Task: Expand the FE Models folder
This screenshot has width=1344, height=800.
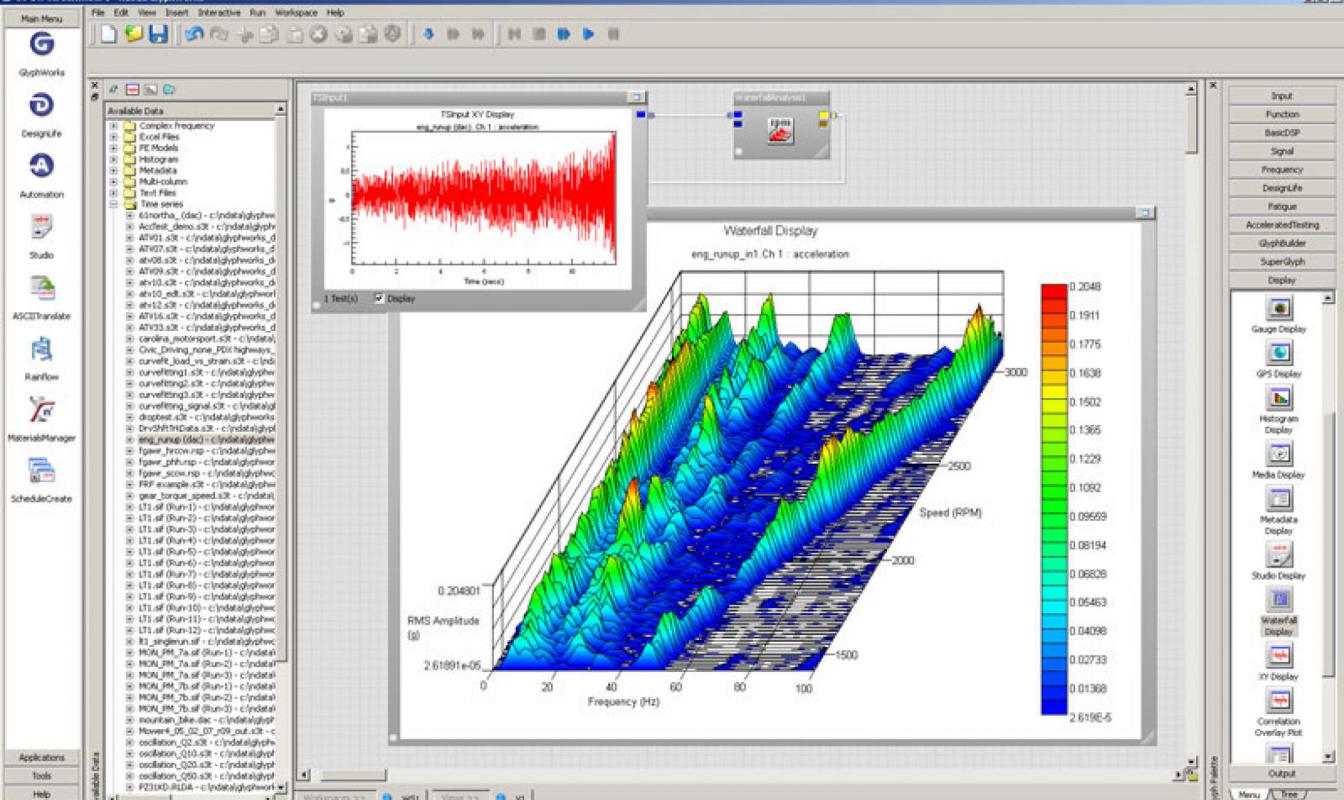Action: click(114, 148)
